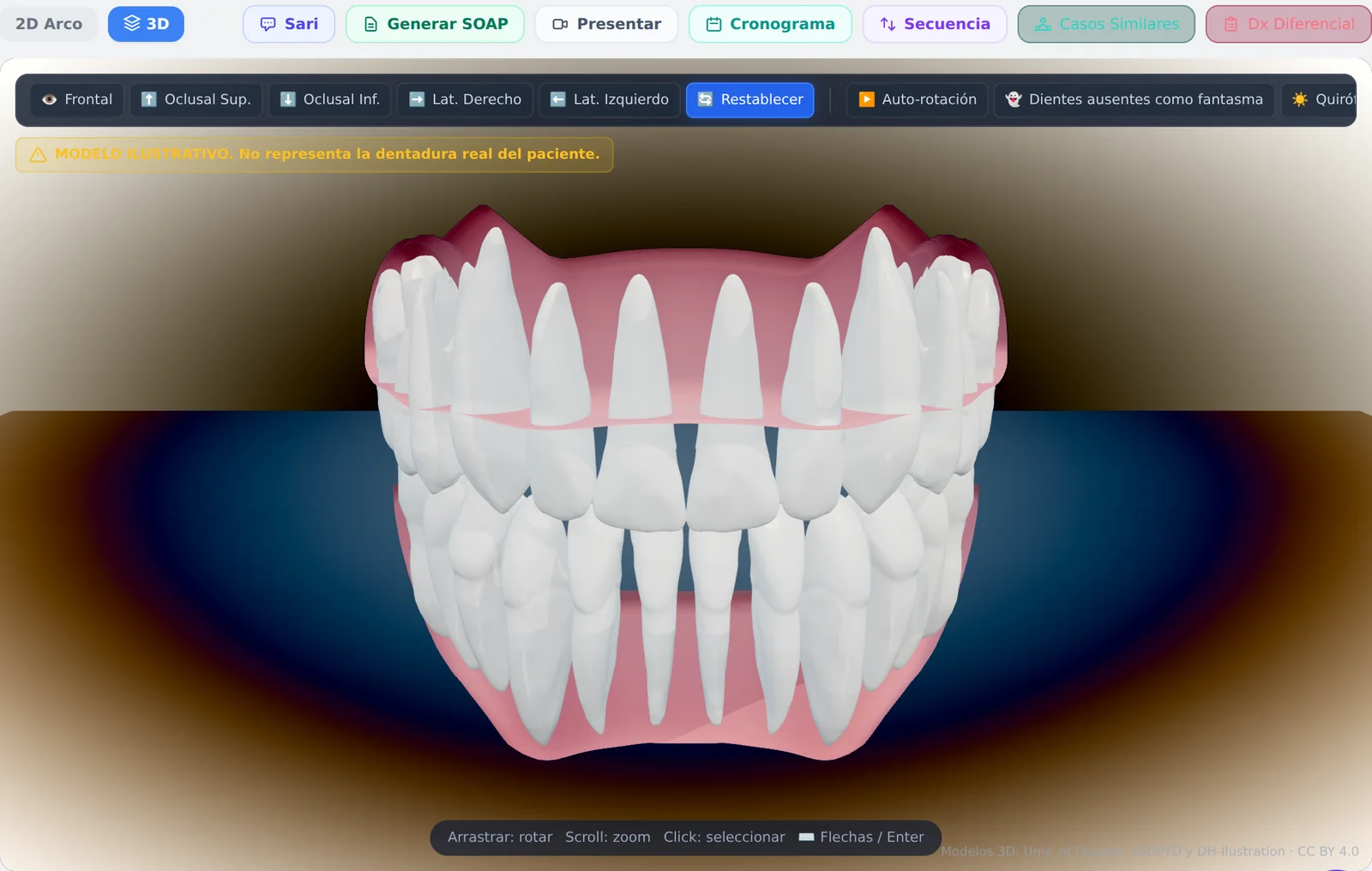The width and height of the screenshot is (1372, 871).
Task: Click the down-arrow icon of Oclusal Inf.
Action: point(288,99)
